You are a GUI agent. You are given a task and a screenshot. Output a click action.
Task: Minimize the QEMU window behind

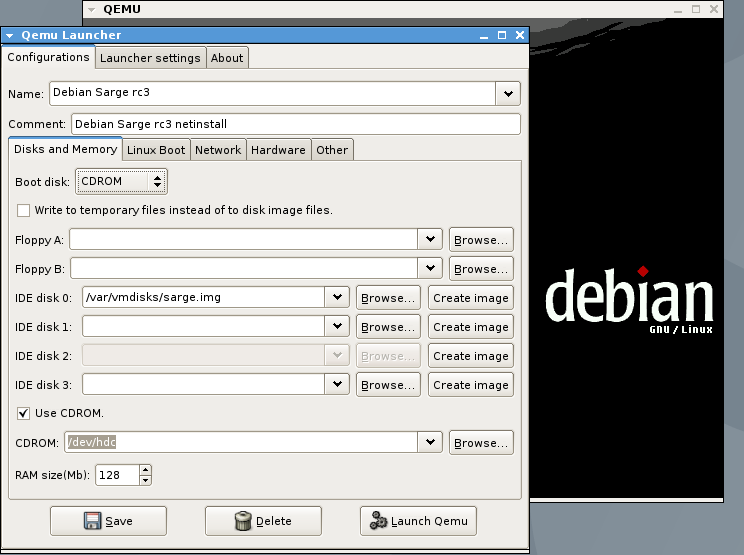pos(678,9)
